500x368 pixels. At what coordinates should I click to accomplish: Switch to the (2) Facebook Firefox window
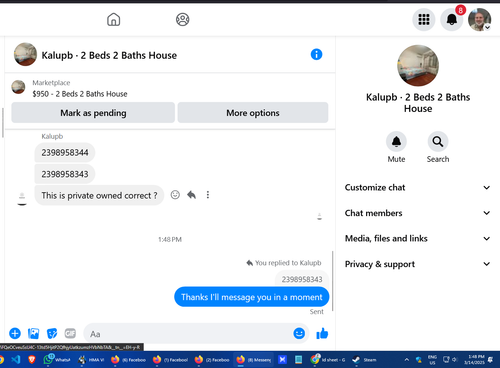click(x=212, y=359)
